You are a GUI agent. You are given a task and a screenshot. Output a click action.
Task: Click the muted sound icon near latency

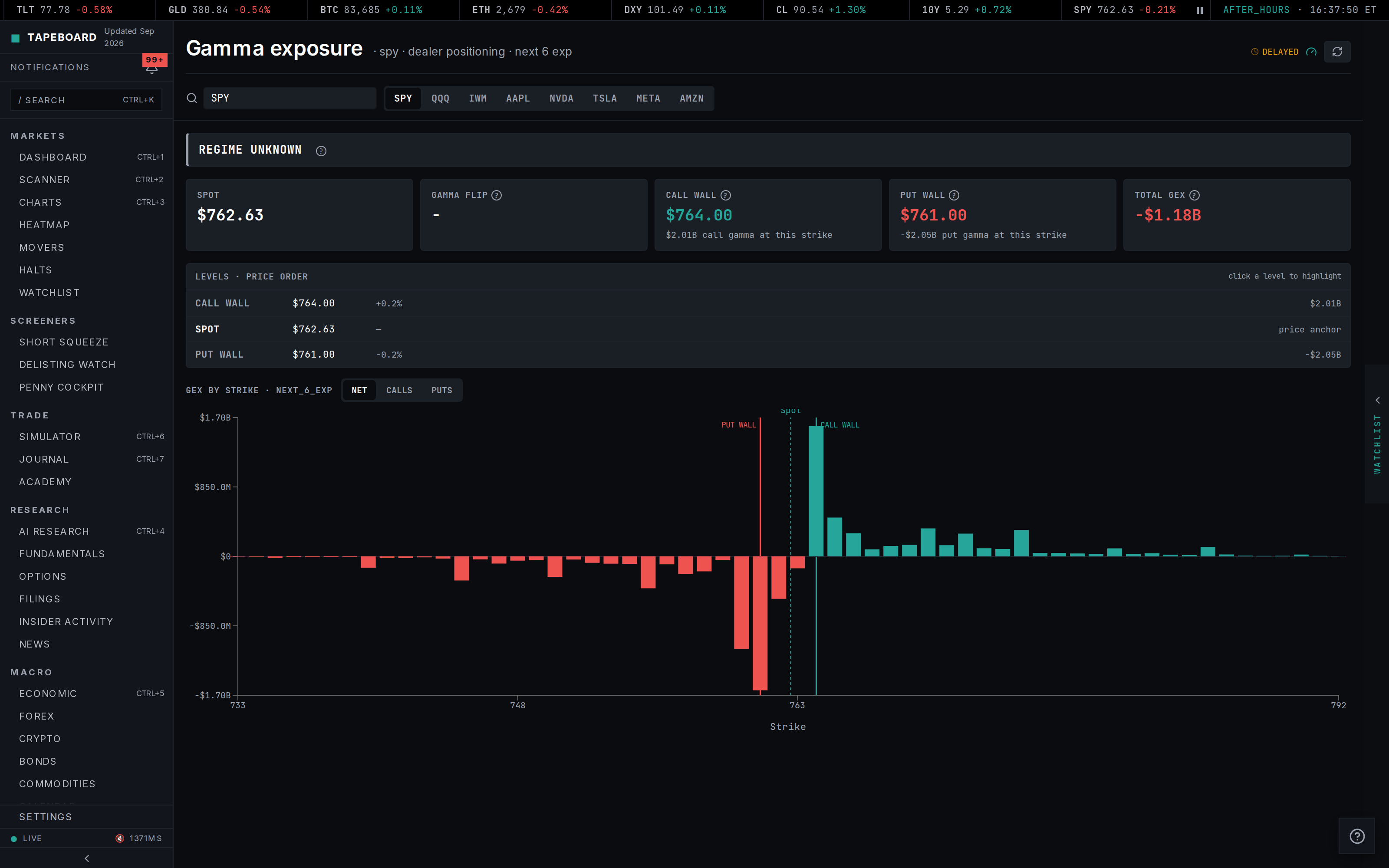(119, 838)
